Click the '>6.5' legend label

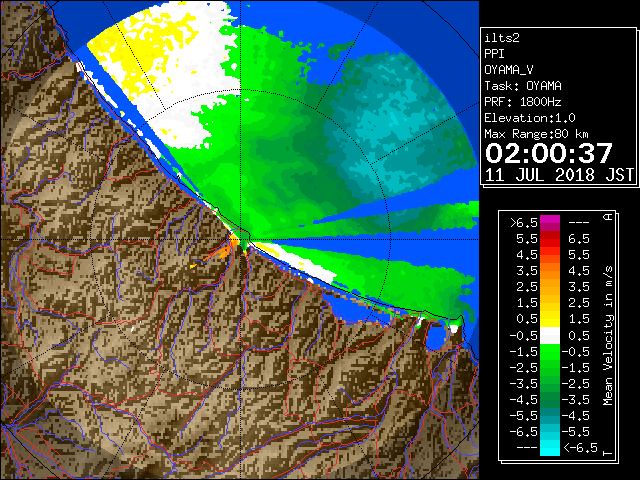coord(523,223)
